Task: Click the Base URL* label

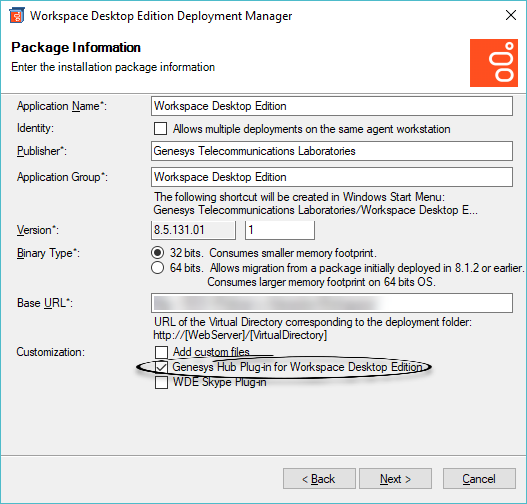Action: [x=45, y=303]
